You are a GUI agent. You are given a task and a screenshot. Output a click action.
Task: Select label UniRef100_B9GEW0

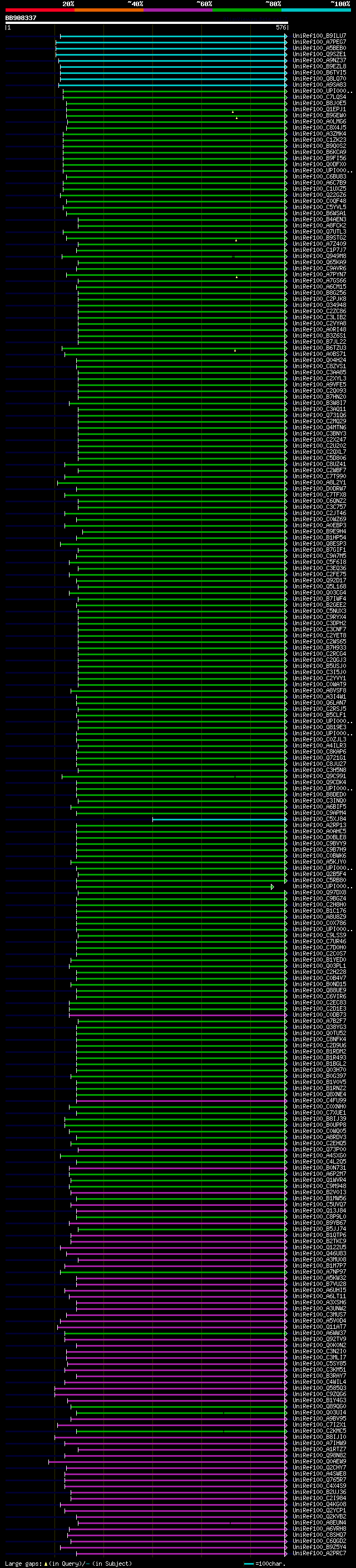pyautogui.click(x=319, y=116)
